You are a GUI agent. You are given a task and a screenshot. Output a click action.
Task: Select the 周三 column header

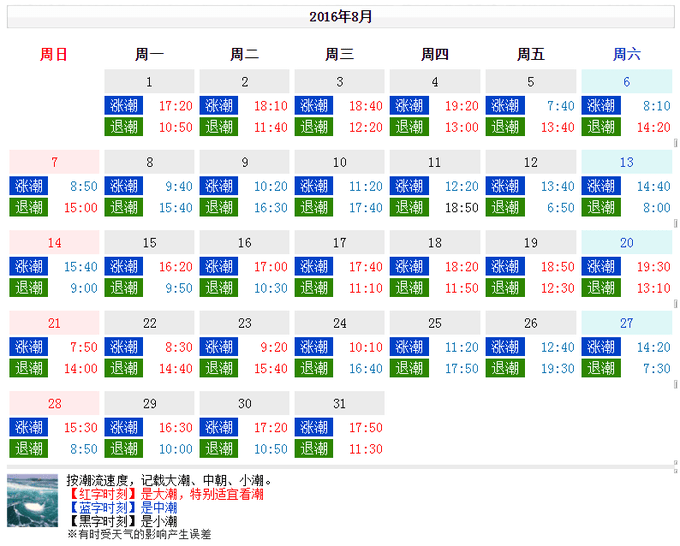click(340, 55)
